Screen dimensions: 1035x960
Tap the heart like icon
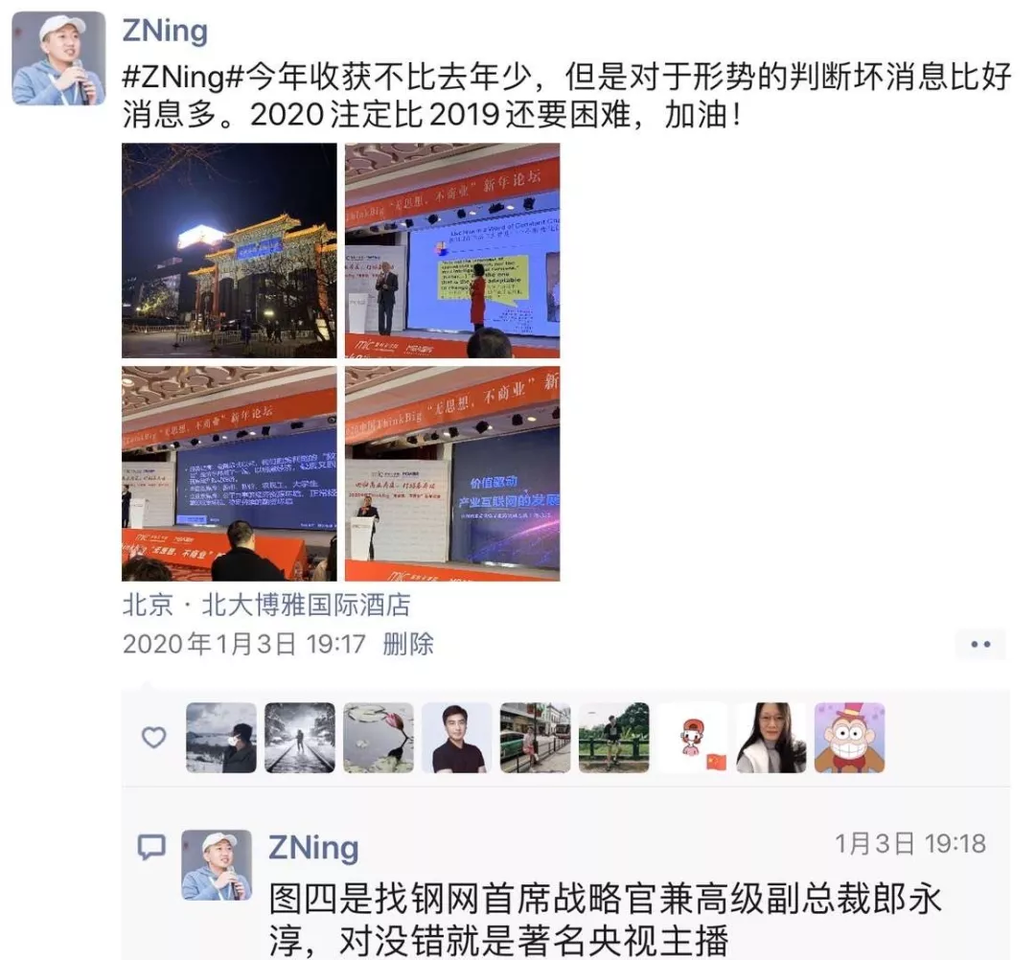coord(154,737)
